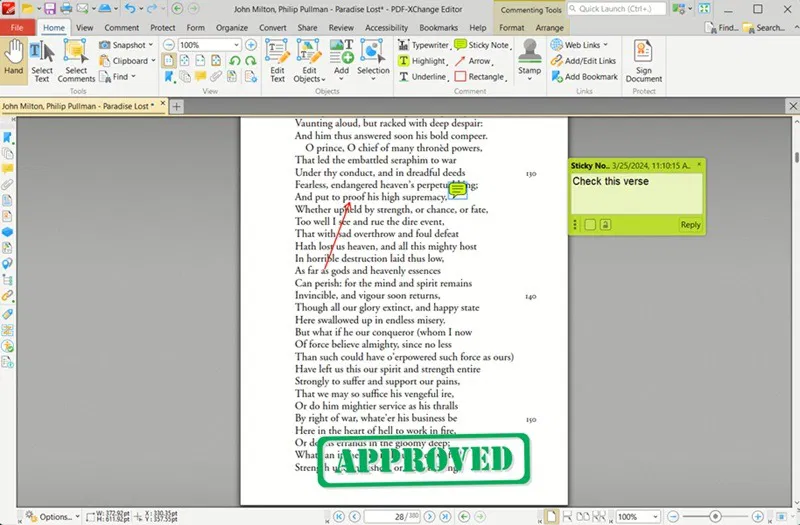This screenshot has width=800, height=525.
Task: Choose the Stamp tool
Action: pyautogui.click(x=530, y=59)
